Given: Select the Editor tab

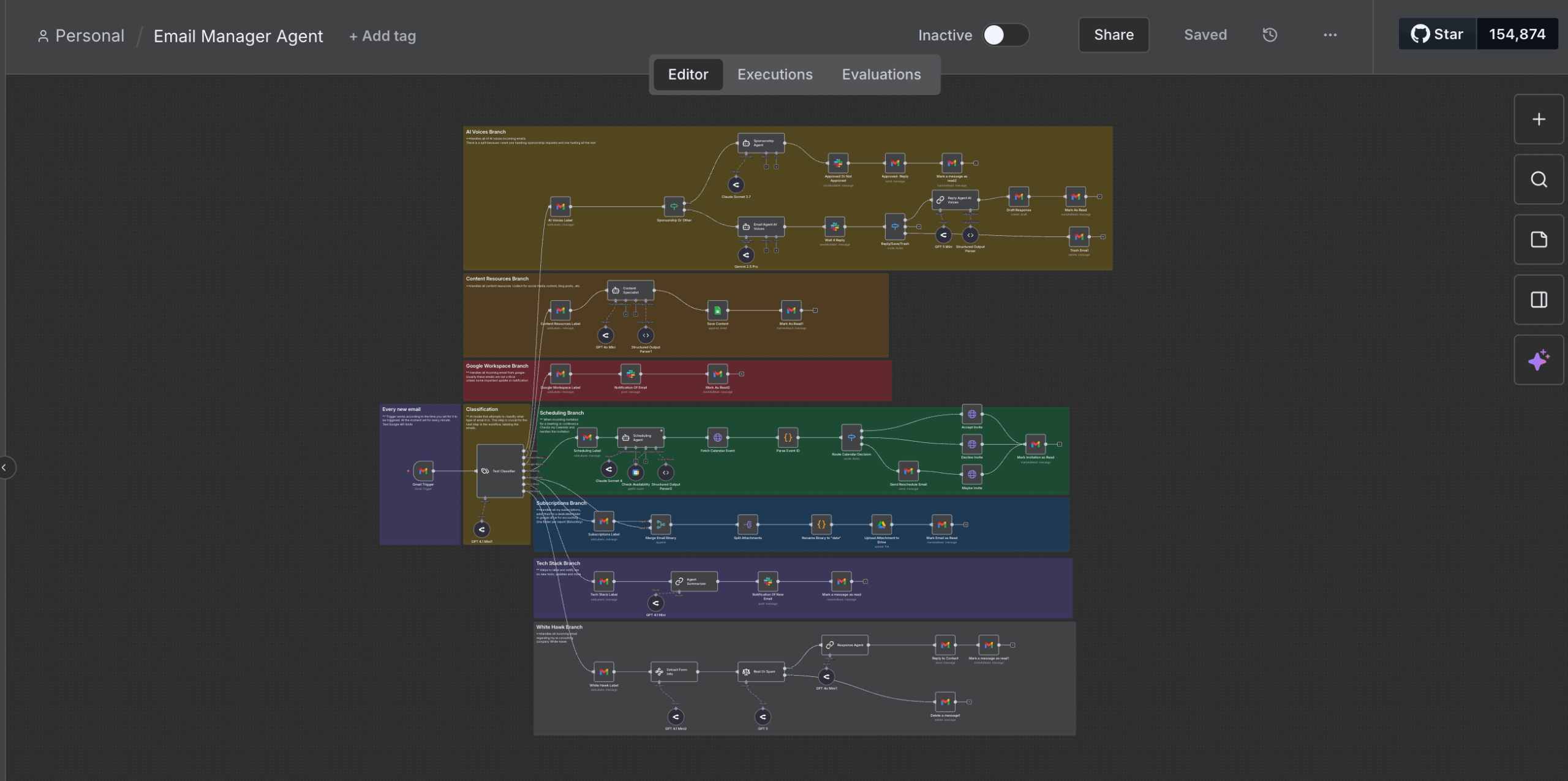Looking at the screenshot, I should (x=688, y=74).
